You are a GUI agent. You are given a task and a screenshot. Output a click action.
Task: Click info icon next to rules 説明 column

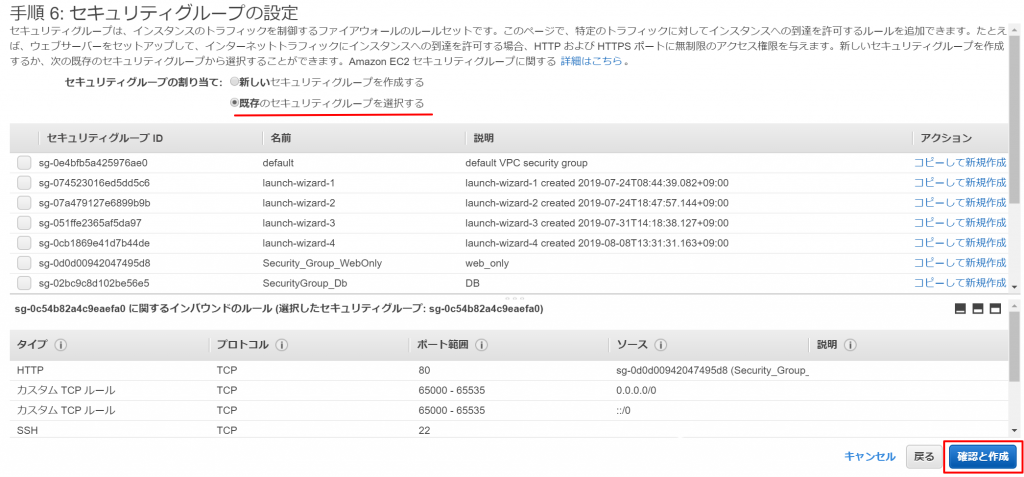tap(851, 345)
